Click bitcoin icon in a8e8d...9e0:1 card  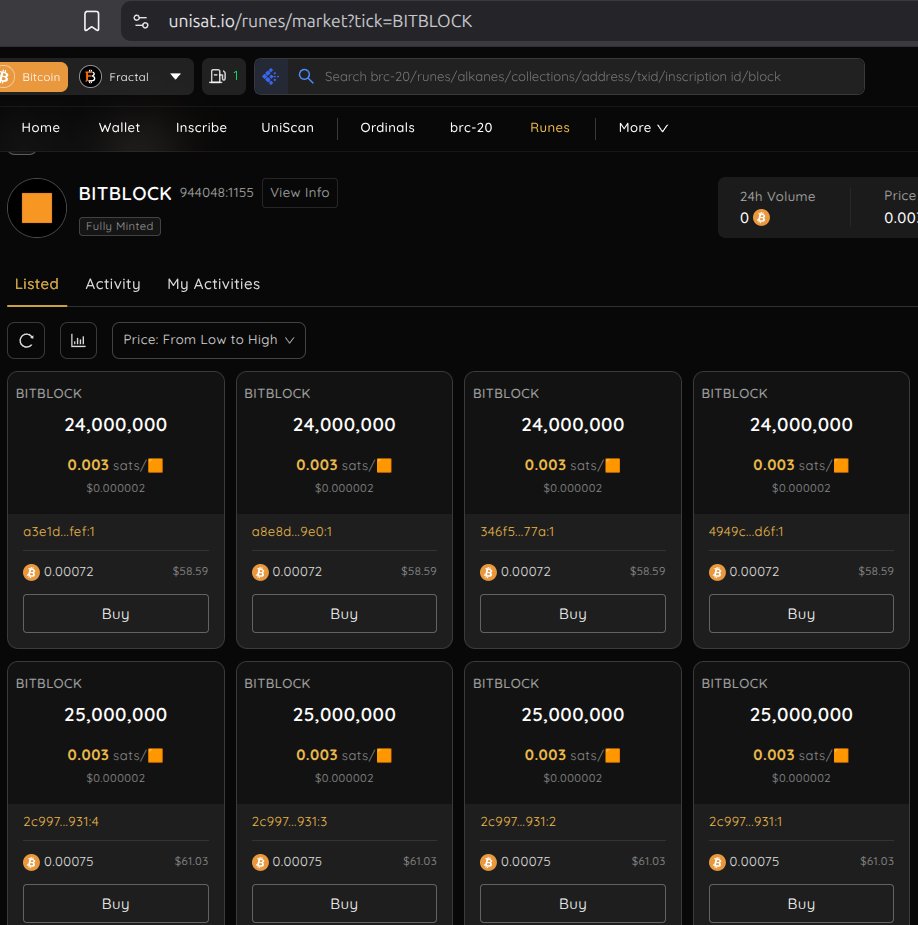tap(260, 572)
